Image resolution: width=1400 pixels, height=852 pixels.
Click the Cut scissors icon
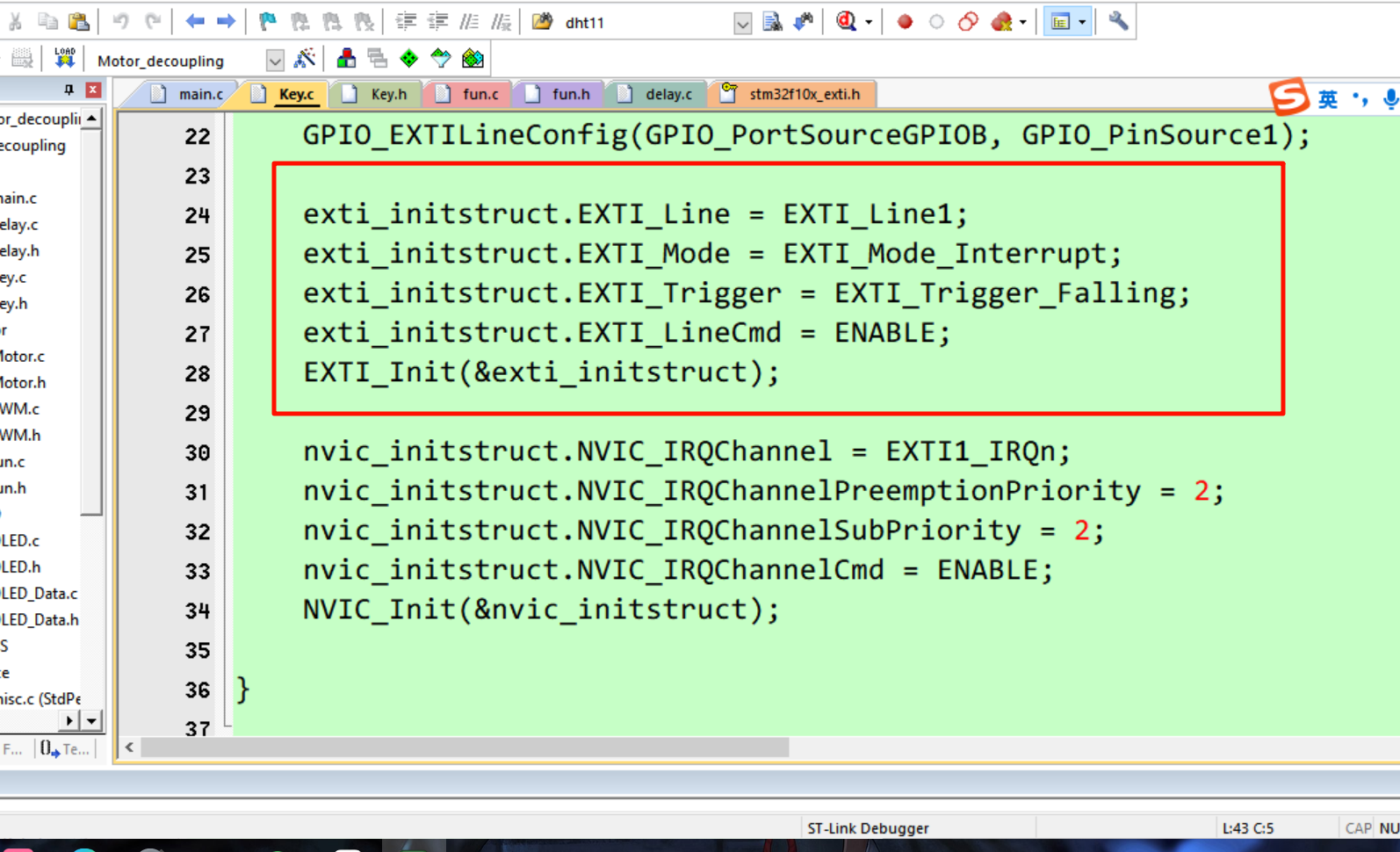point(15,22)
